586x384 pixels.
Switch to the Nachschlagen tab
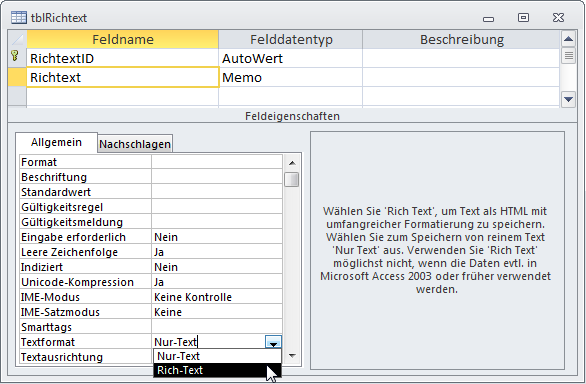[135, 144]
